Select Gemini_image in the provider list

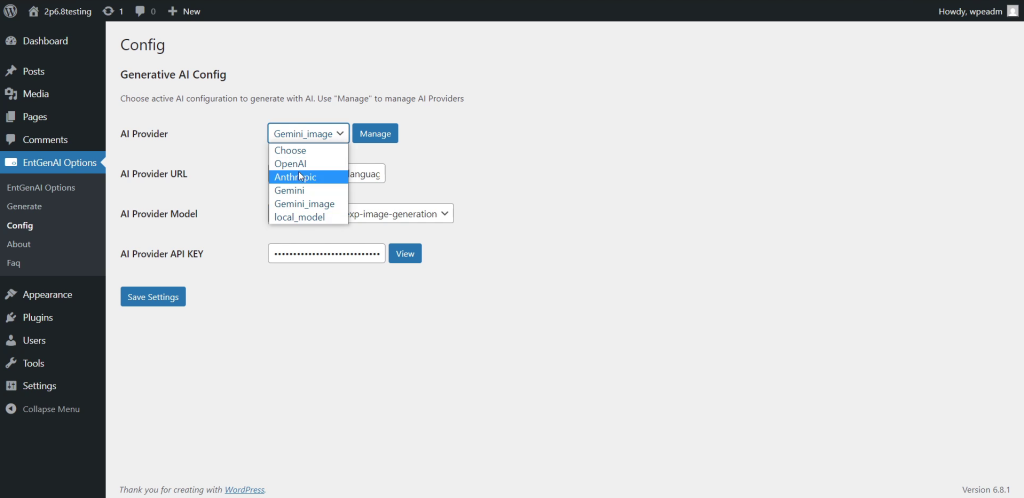[308, 204]
